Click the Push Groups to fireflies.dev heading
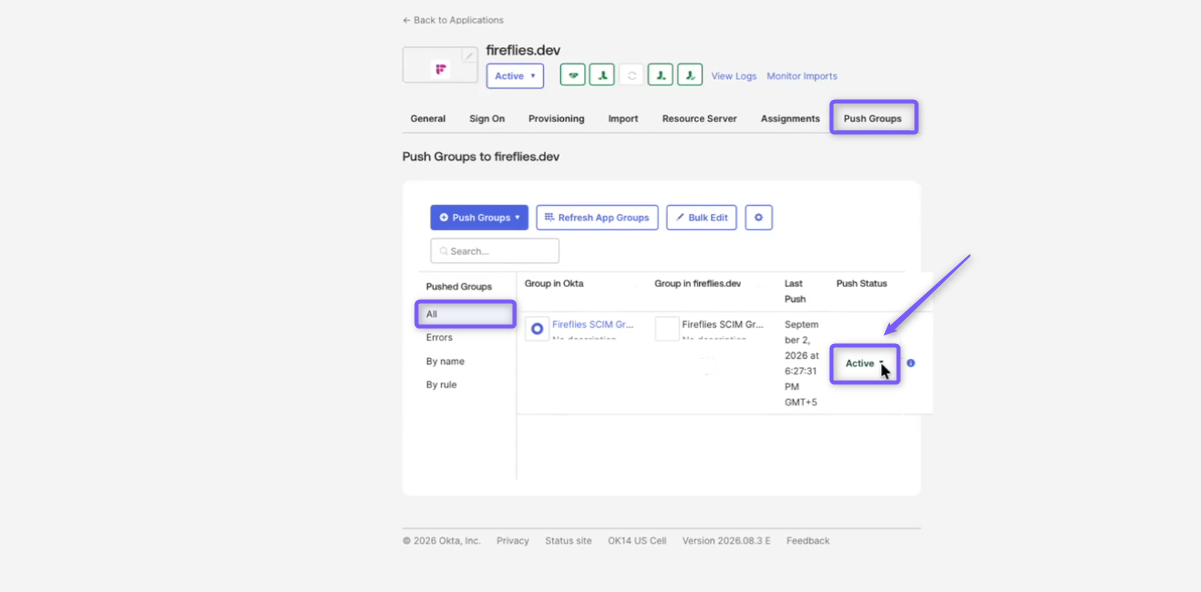This screenshot has width=1201, height=592. click(x=481, y=157)
